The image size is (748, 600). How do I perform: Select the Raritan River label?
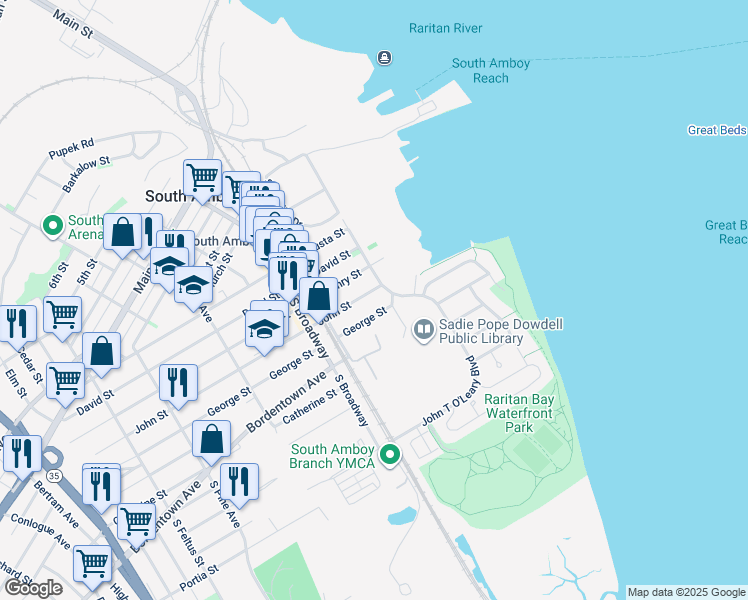[x=446, y=28]
